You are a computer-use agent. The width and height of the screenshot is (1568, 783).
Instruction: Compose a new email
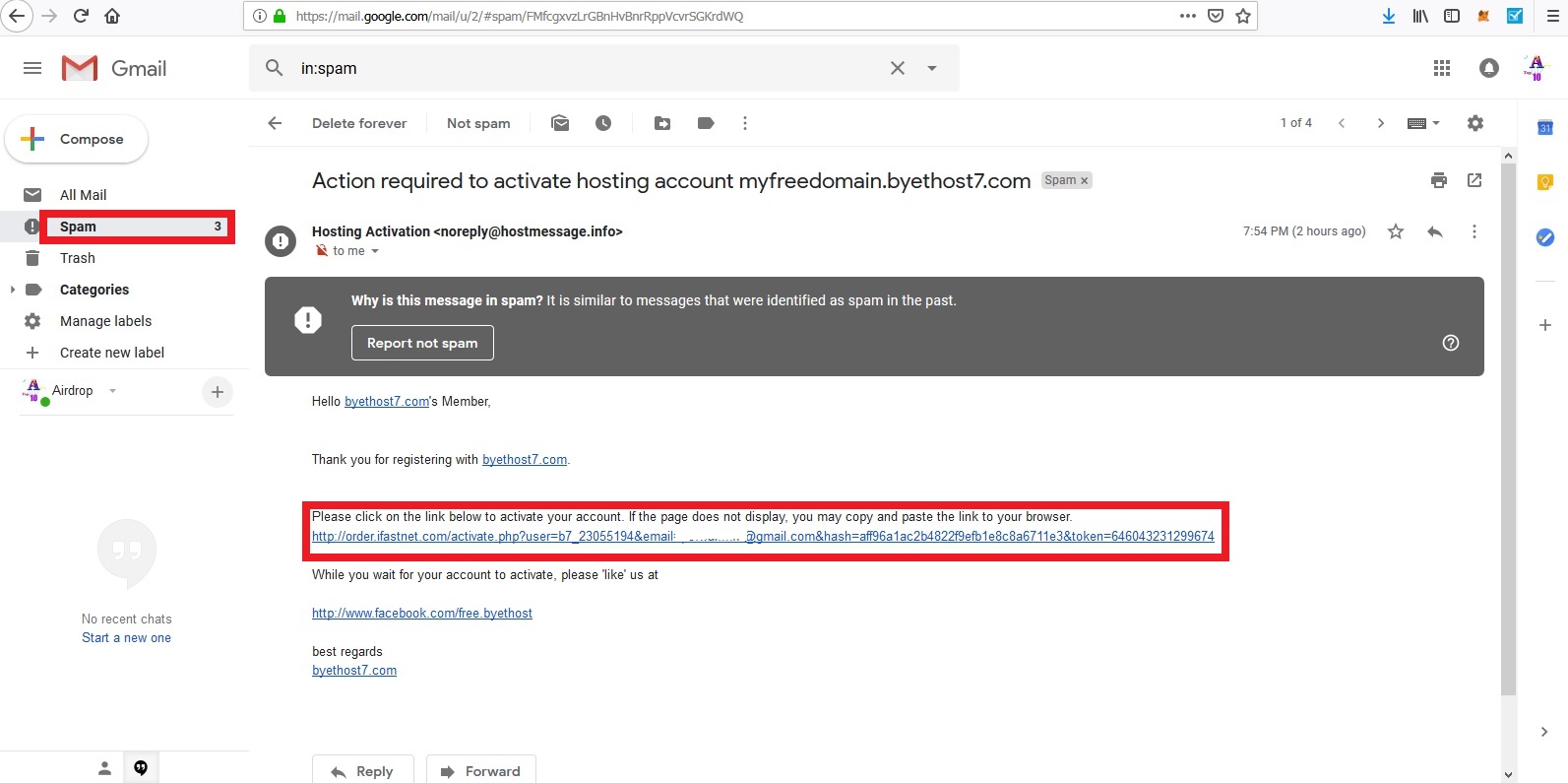coord(77,140)
